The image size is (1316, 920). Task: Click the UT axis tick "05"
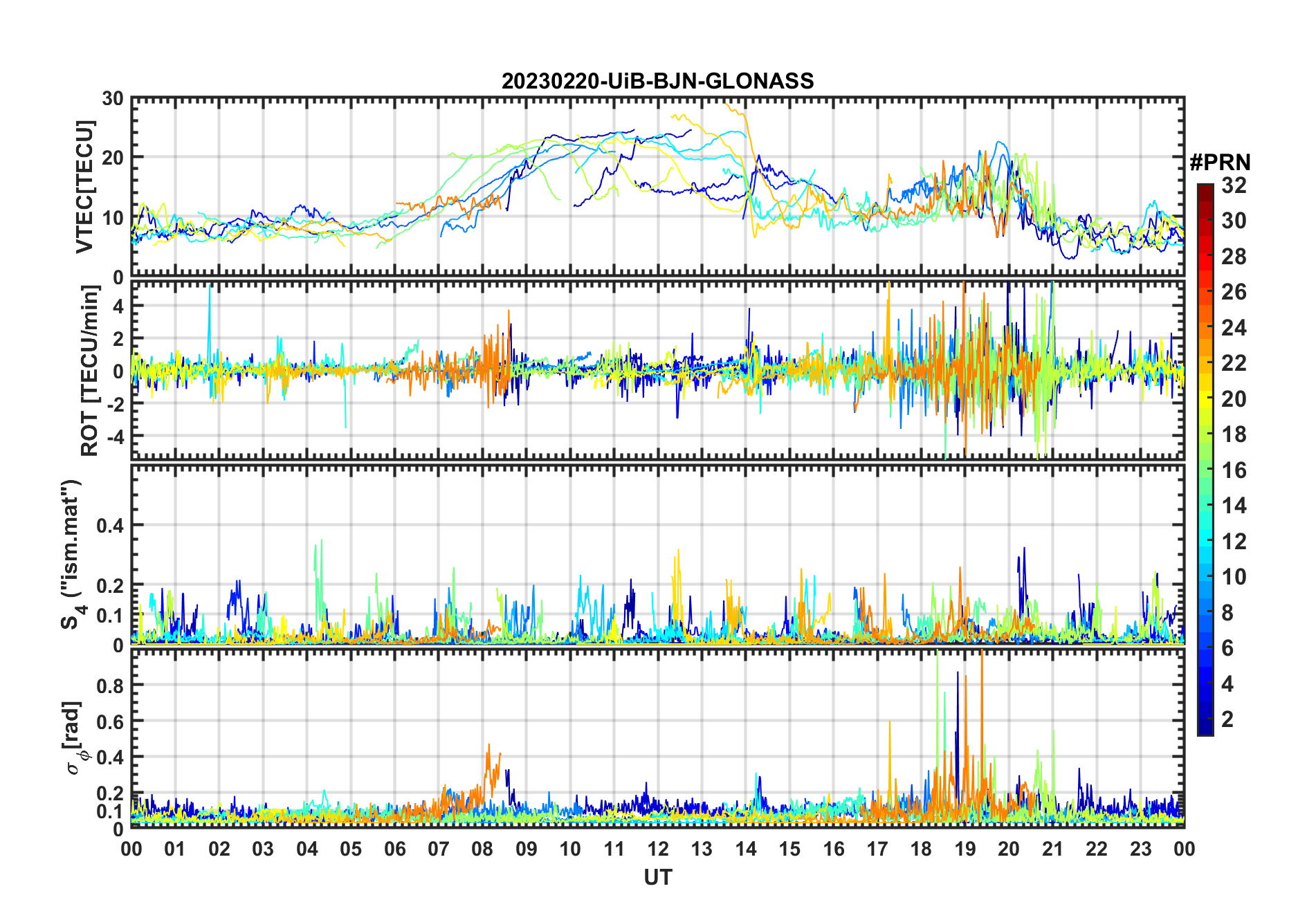[351, 849]
